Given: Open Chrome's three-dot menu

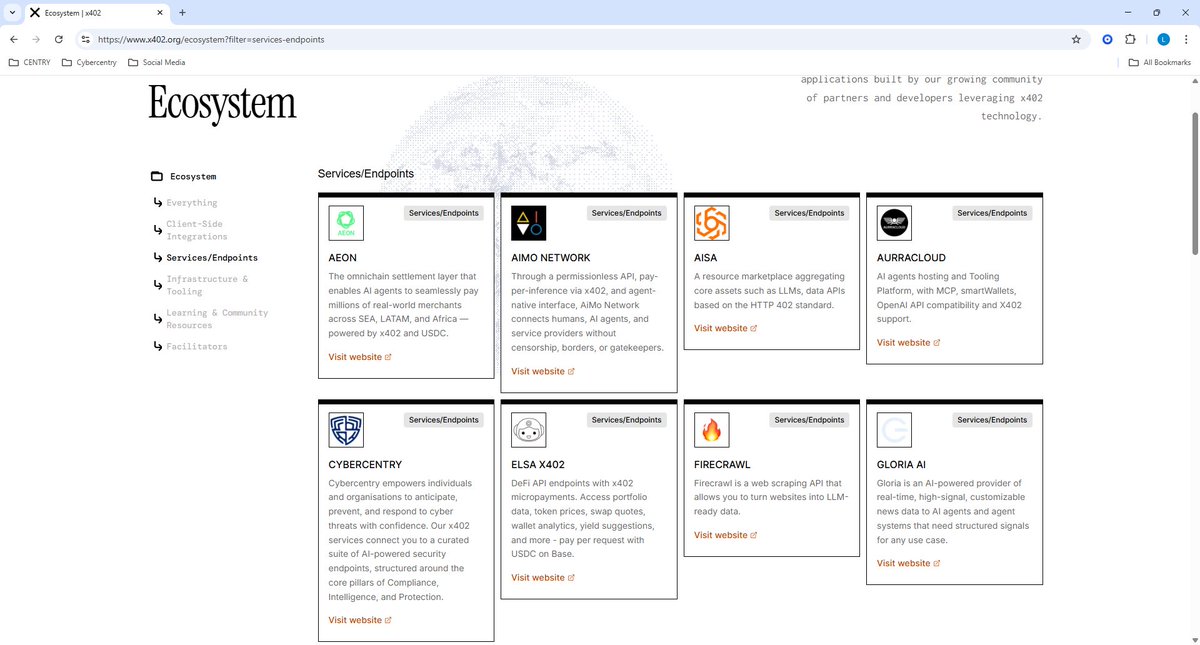Looking at the screenshot, I should coord(1186,39).
